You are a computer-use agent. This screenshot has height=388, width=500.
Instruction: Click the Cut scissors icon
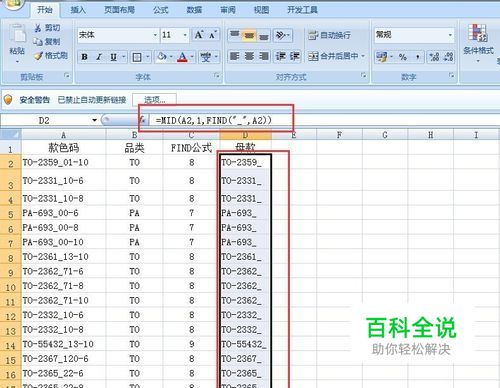38,28
